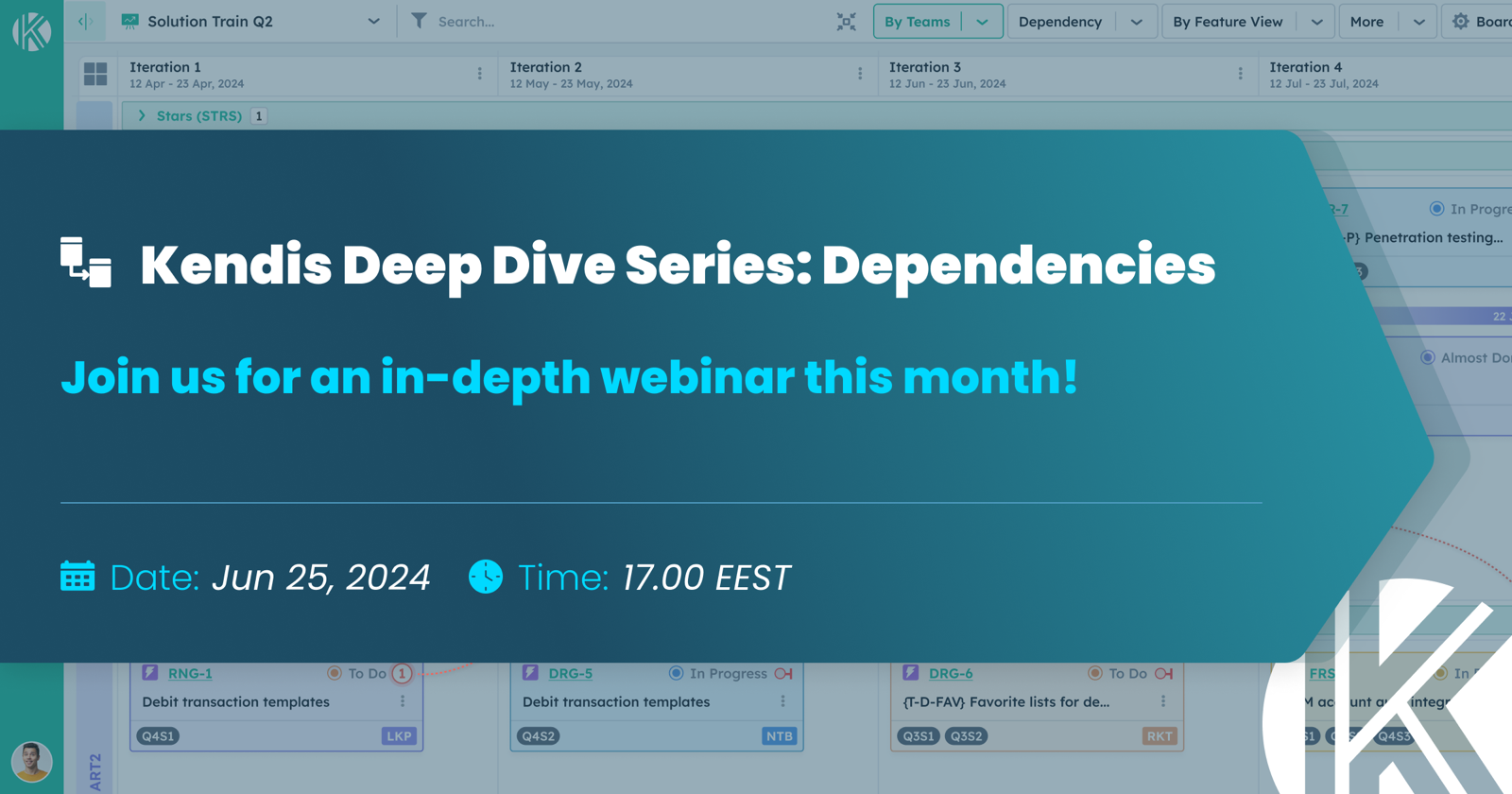Click the Almost Done status indicator
Viewport: 1512px width, 794px height.
click(1466, 358)
